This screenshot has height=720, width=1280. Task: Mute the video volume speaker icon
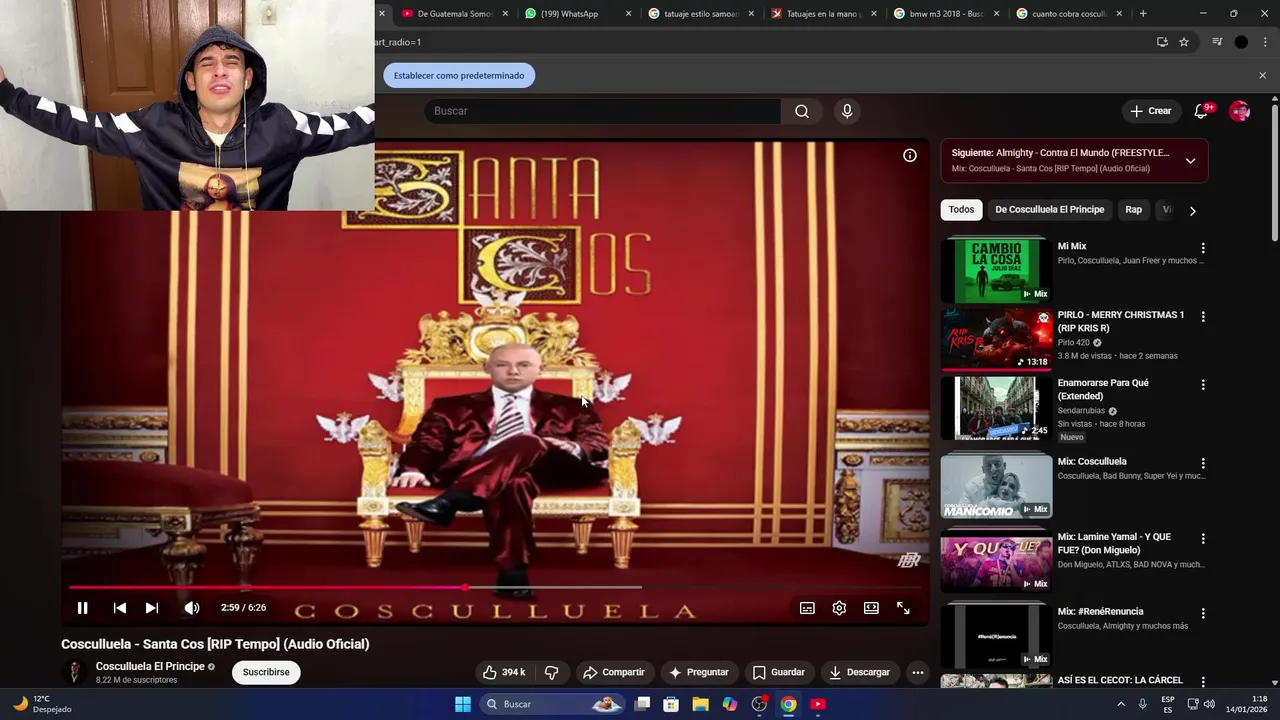click(192, 608)
